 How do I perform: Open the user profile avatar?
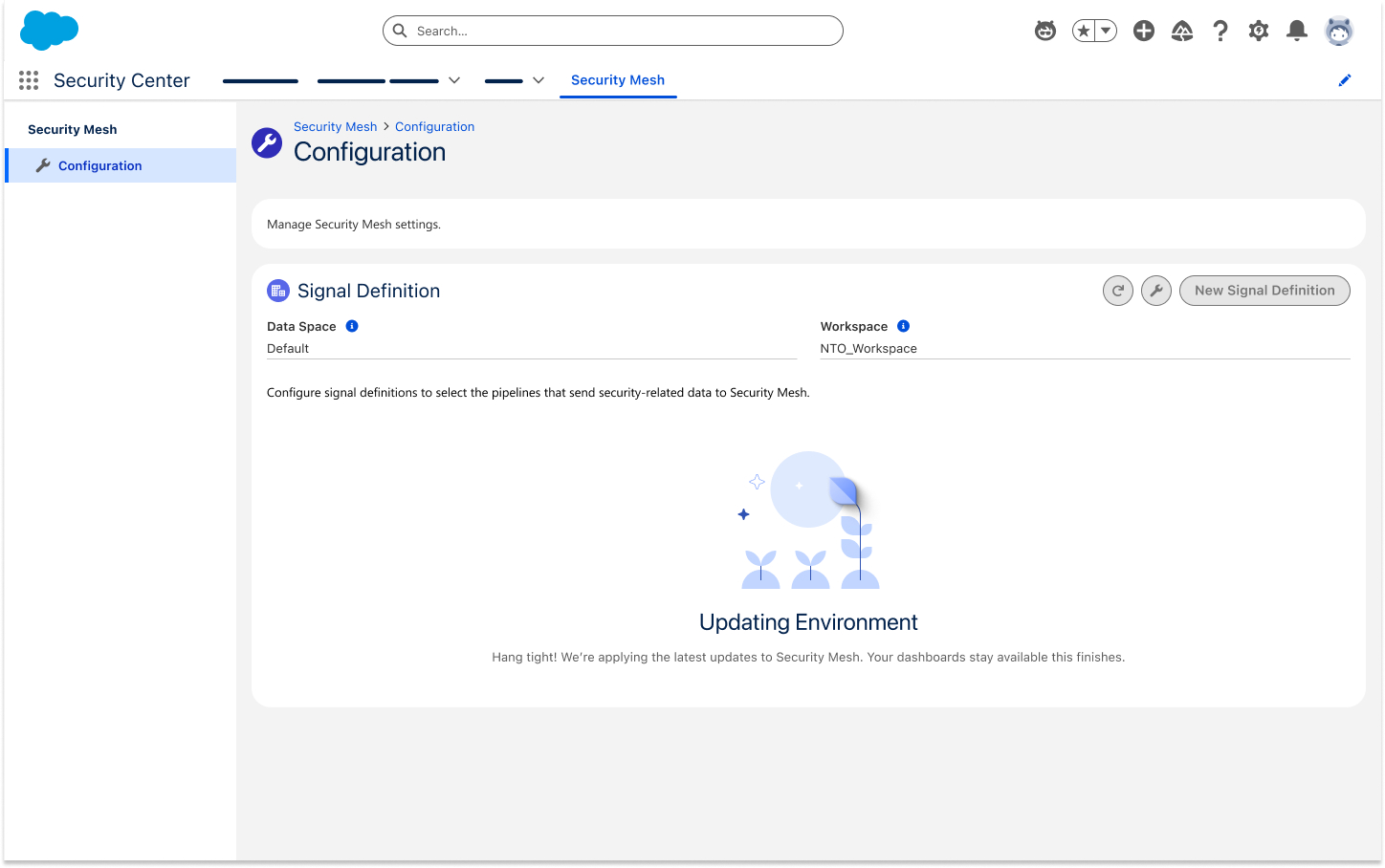tap(1339, 31)
